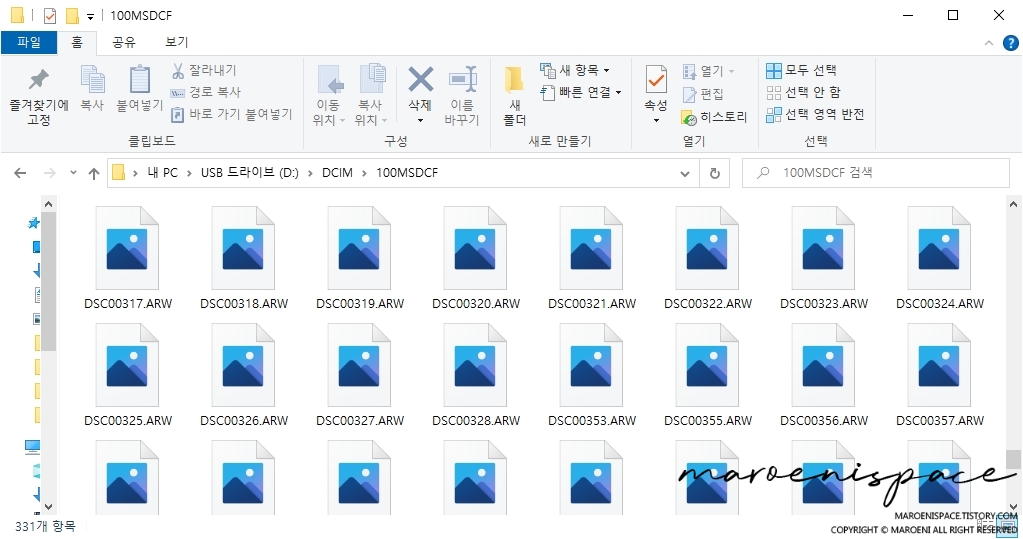Collapse the ribbon with the chevron
1023x539 pixels.
tap(989, 43)
